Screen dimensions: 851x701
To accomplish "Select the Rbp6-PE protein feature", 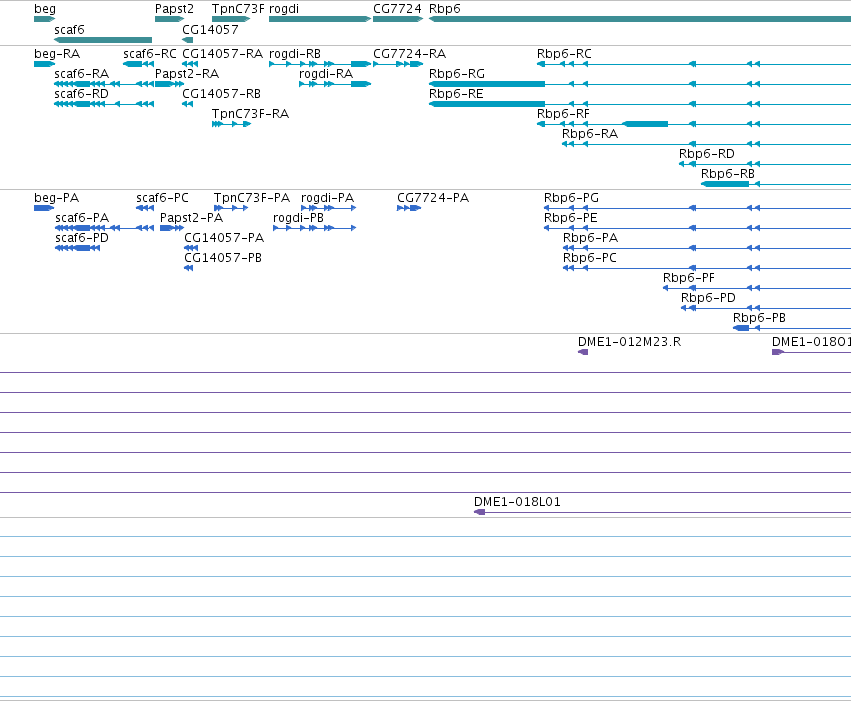I will [x=697, y=228].
